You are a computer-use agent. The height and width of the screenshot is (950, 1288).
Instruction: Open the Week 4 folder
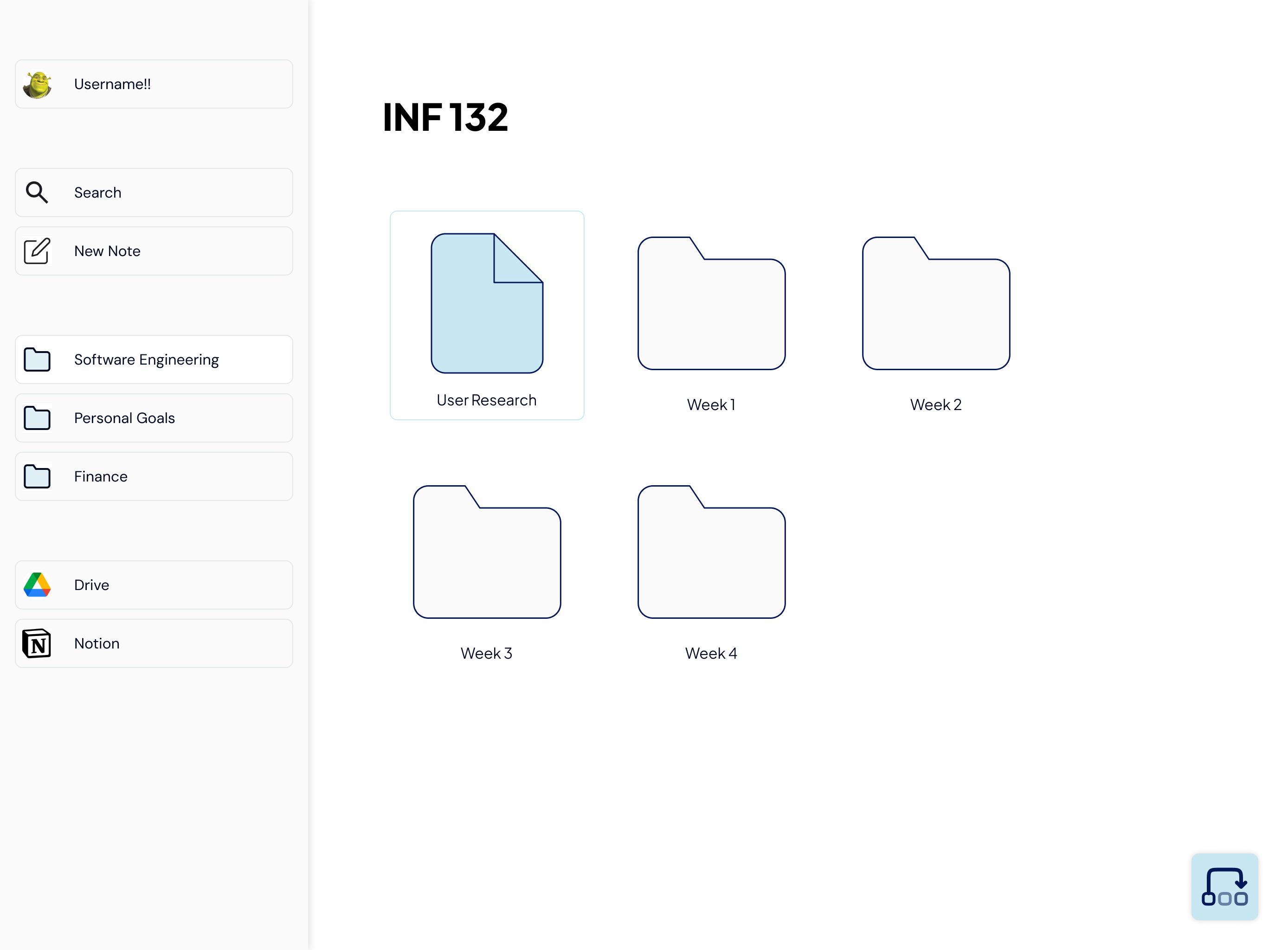tap(713, 552)
